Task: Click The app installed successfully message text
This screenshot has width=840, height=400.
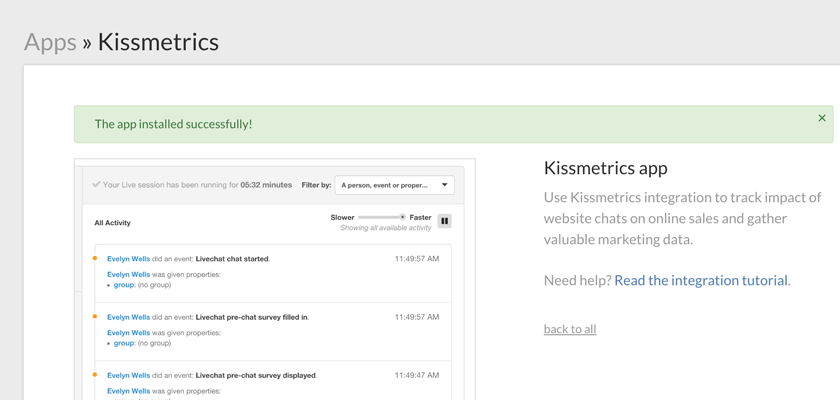Action: pos(174,124)
